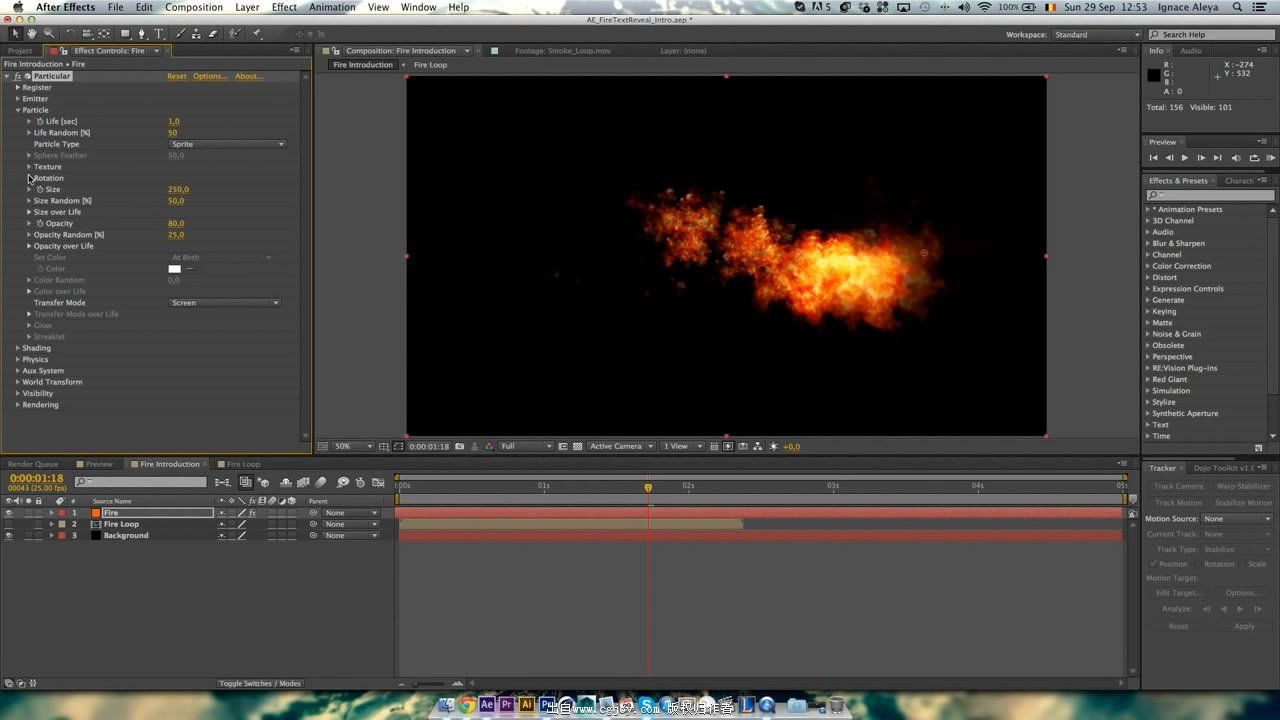The width and height of the screenshot is (1280, 720).
Task: Open the Particle Type Sprite dropdown
Action: pyautogui.click(x=227, y=144)
